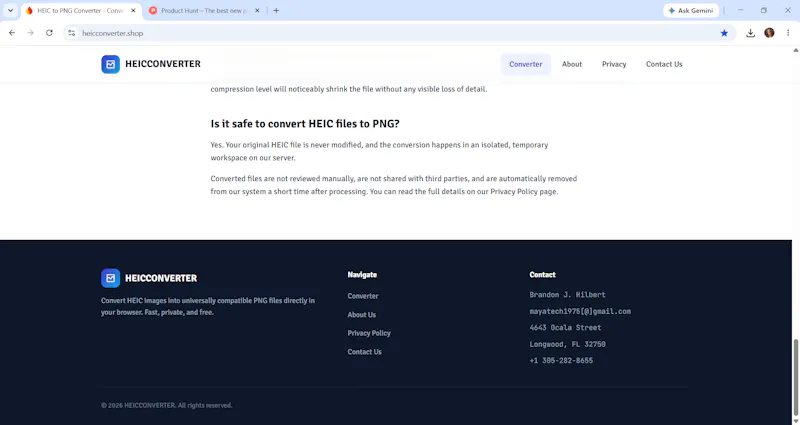The image size is (800, 425).
Task: Click the scrollbar up arrow
Action: (x=795, y=50)
